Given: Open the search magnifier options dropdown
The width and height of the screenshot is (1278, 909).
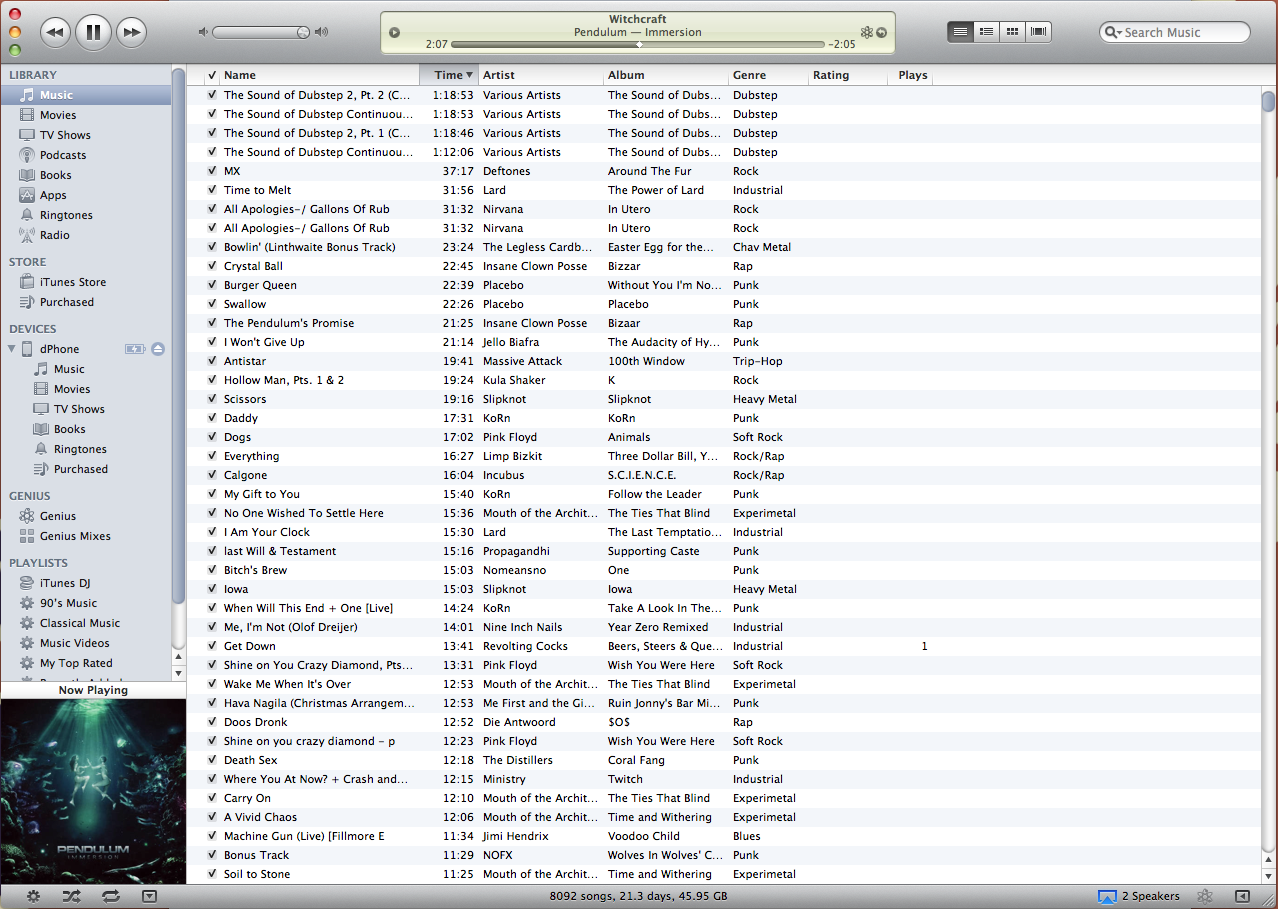Looking at the screenshot, I should (1113, 32).
